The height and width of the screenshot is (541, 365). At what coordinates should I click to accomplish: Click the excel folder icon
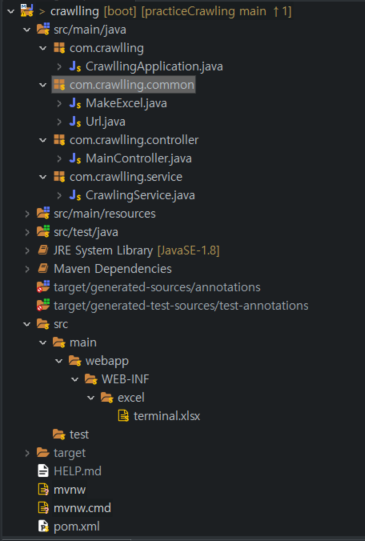[107, 398]
